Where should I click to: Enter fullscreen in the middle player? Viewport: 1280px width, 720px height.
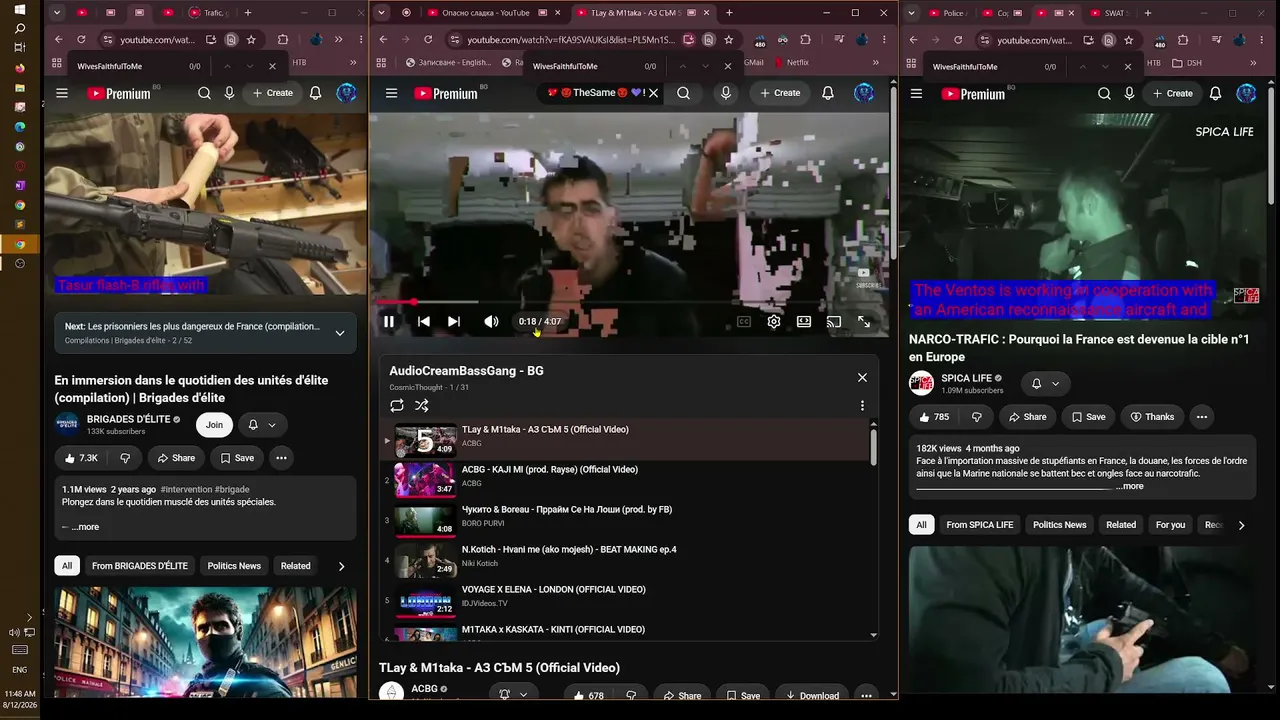[x=864, y=321]
